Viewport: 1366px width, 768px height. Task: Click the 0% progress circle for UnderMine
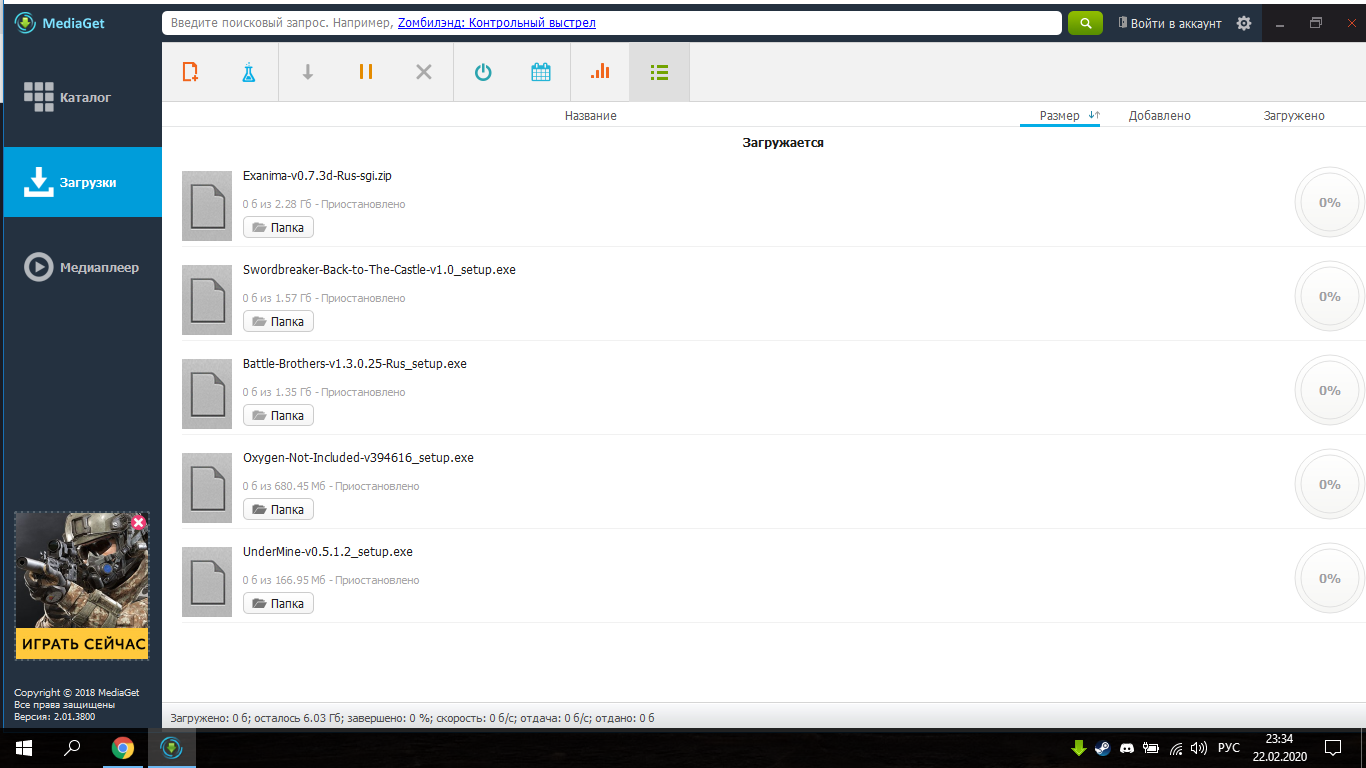(1329, 579)
